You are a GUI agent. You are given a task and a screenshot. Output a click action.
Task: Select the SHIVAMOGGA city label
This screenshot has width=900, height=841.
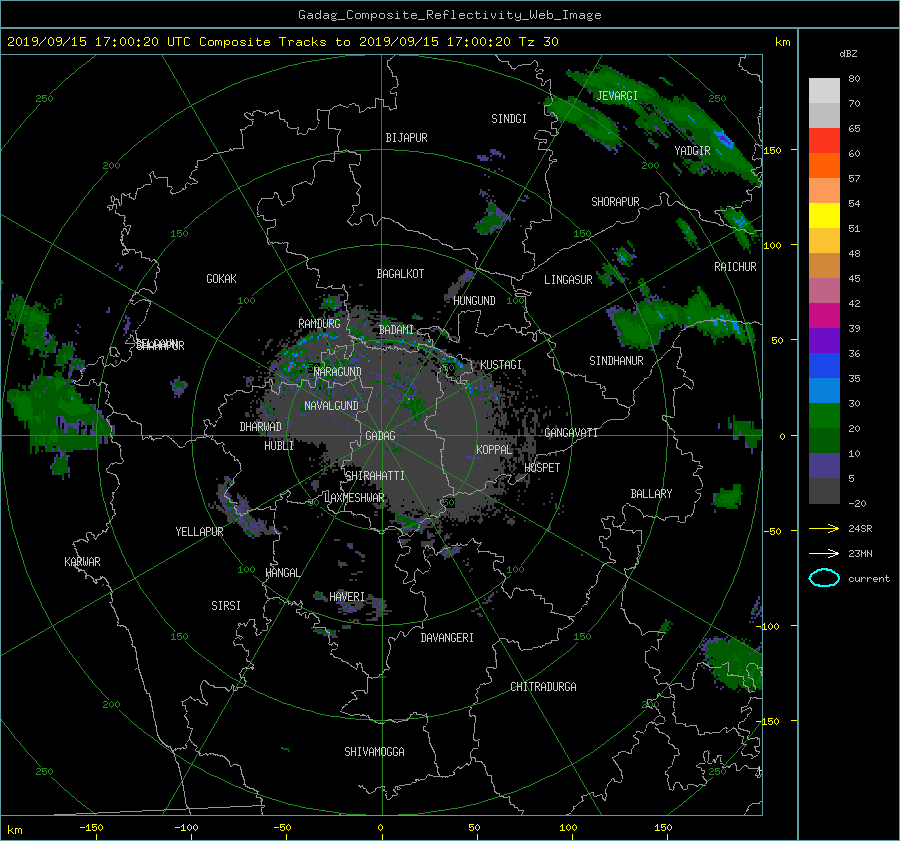(x=374, y=752)
